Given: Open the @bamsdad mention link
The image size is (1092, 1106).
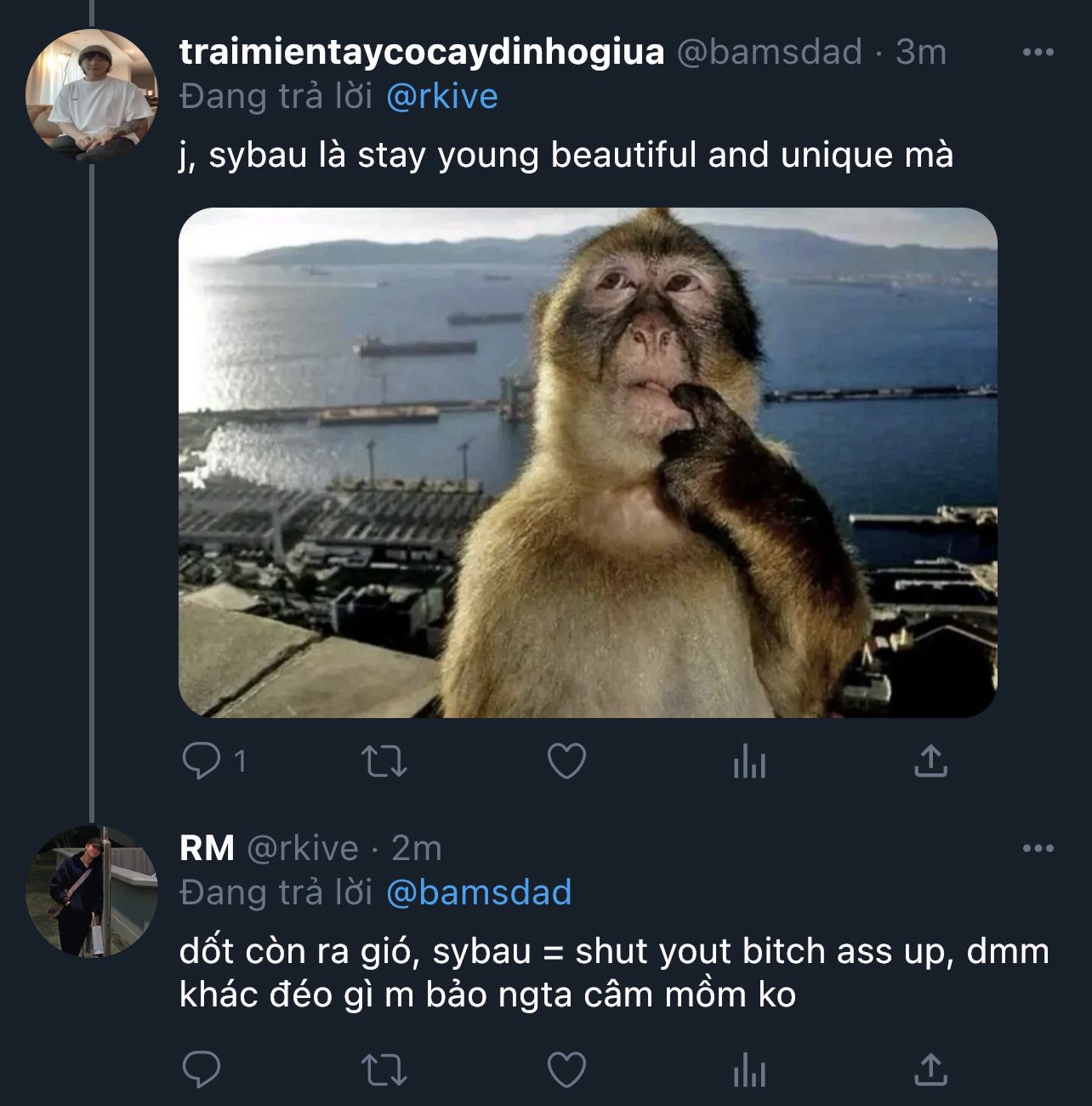Looking at the screenshot, I should click(479, 892).
